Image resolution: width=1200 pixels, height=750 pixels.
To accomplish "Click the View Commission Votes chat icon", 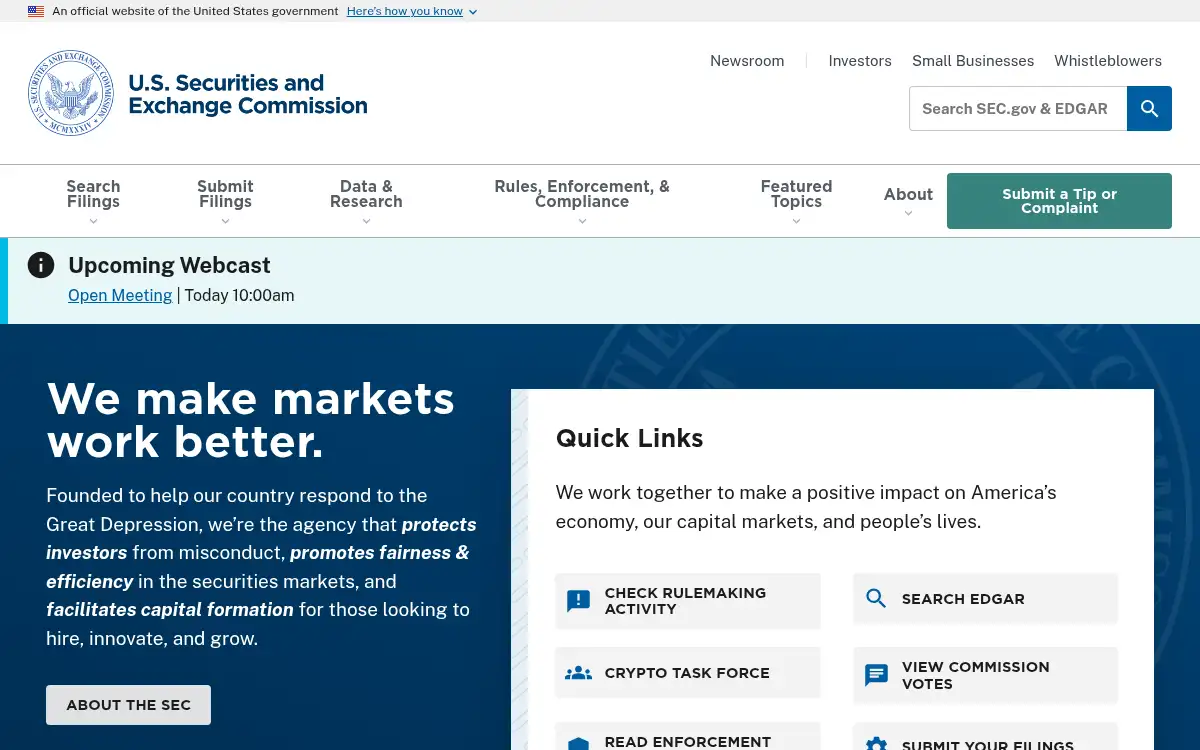I will click(x=876, y=675).
